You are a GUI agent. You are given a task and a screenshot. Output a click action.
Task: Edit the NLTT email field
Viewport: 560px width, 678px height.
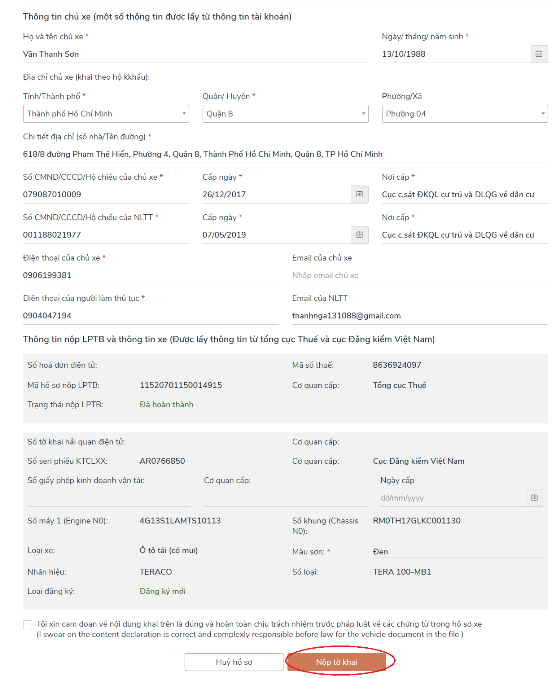[x=420, y=316]
